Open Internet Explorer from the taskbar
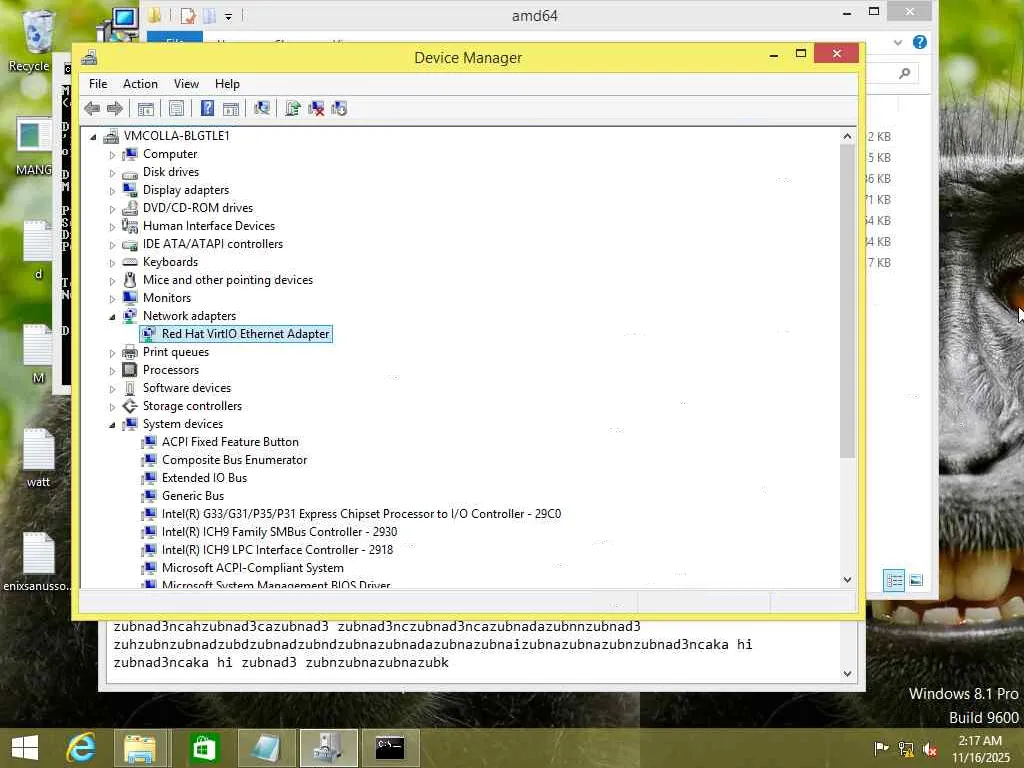This screenshot has width=1024, height=768. [81, 748]
